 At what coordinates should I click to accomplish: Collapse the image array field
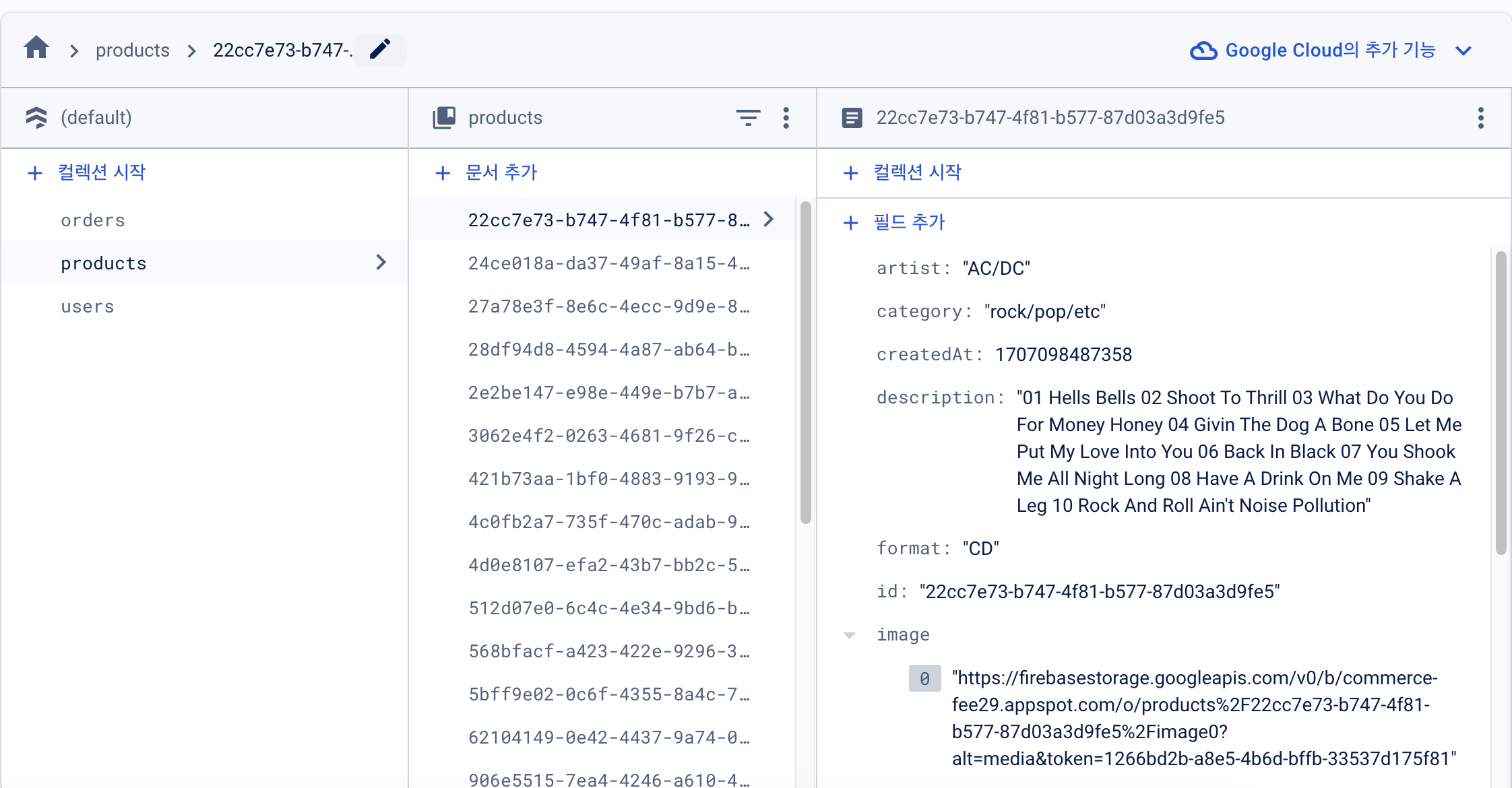point(850,635)
